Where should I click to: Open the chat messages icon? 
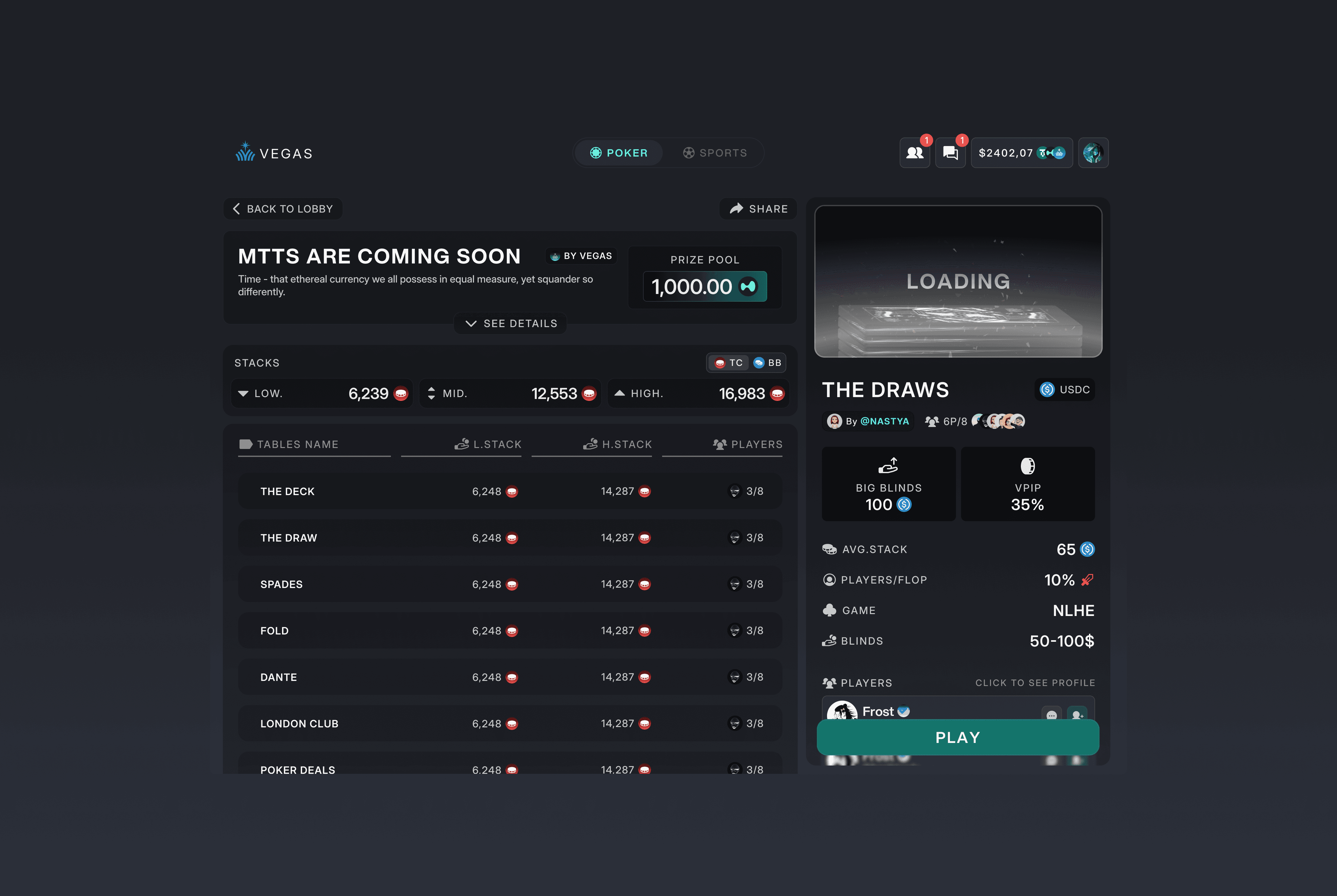tap(950, 153)
